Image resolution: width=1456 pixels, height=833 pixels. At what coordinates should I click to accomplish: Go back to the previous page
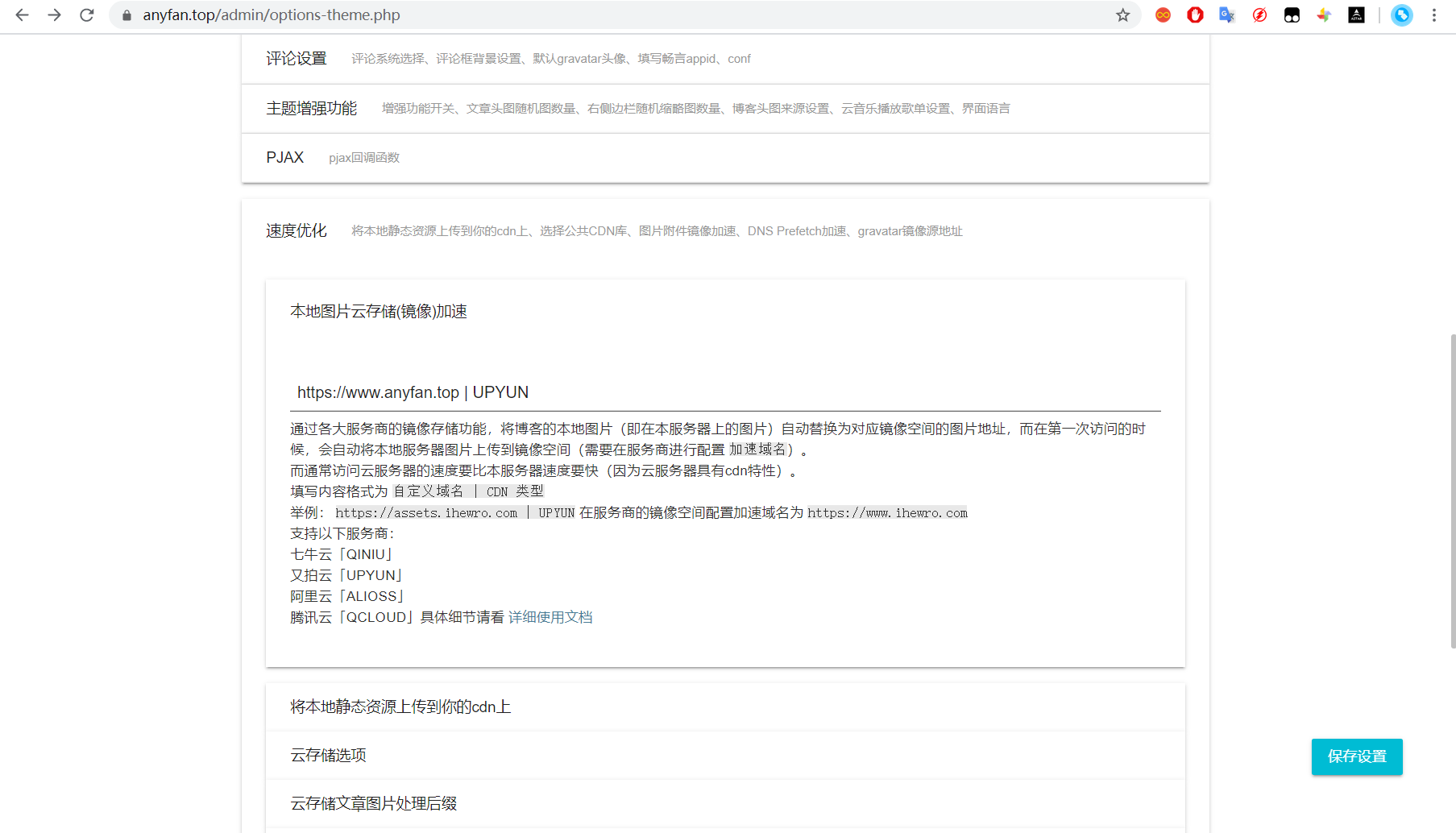pyautogui.click(x=22, y=15)
